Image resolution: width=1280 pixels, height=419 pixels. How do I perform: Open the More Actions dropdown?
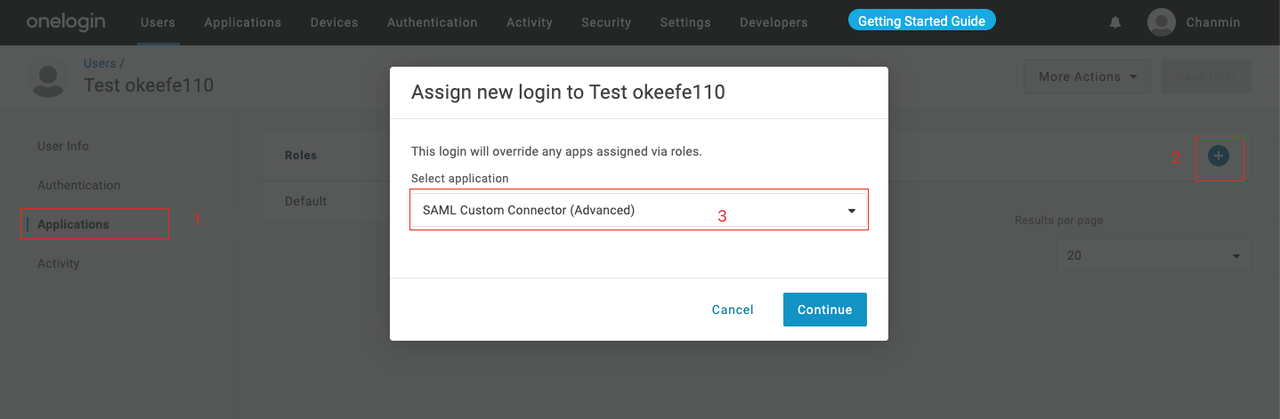pyautogui.click(x=1087, y=77)
